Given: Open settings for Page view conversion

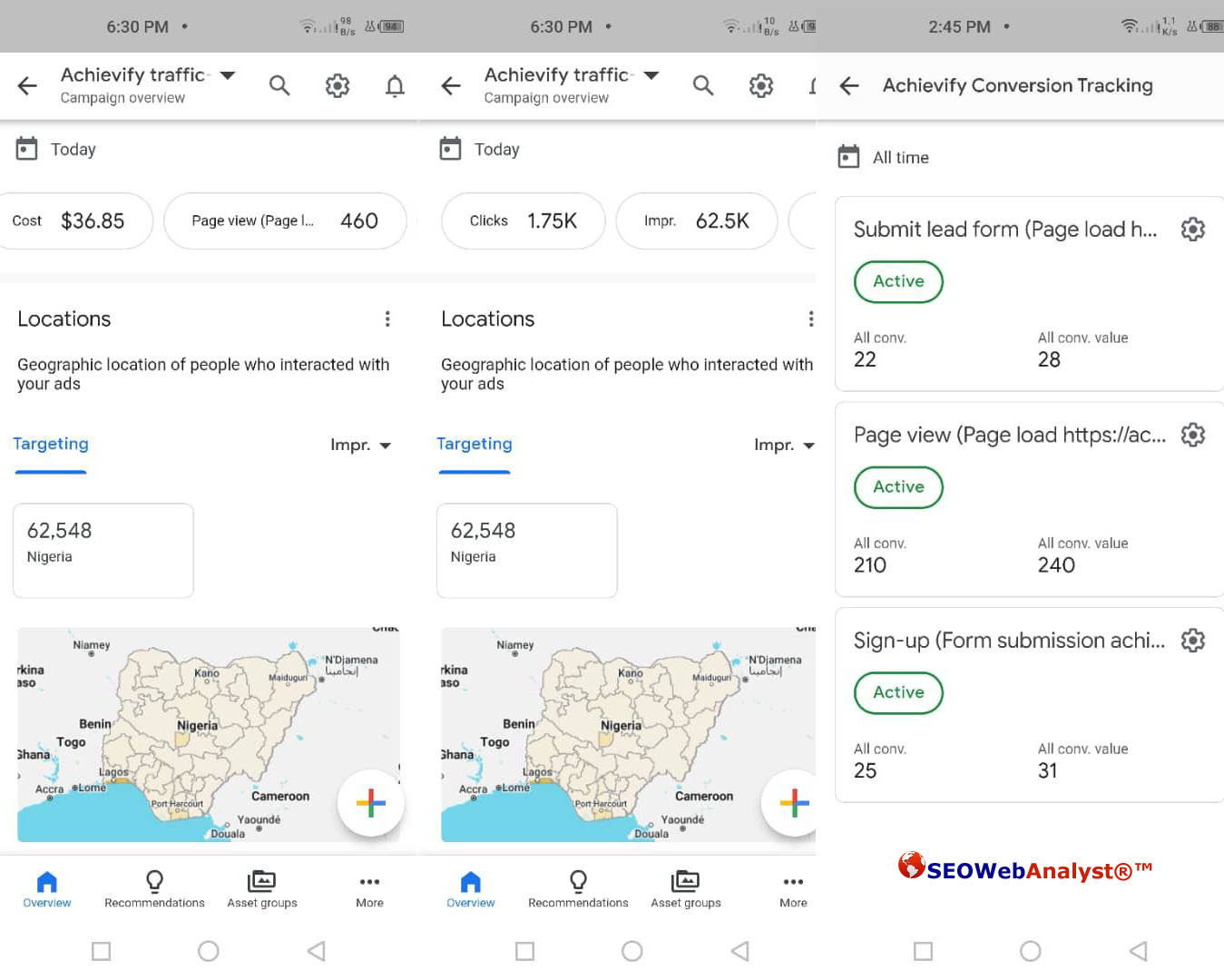Looking at the screenshot, I should [x=1193, y=435].
